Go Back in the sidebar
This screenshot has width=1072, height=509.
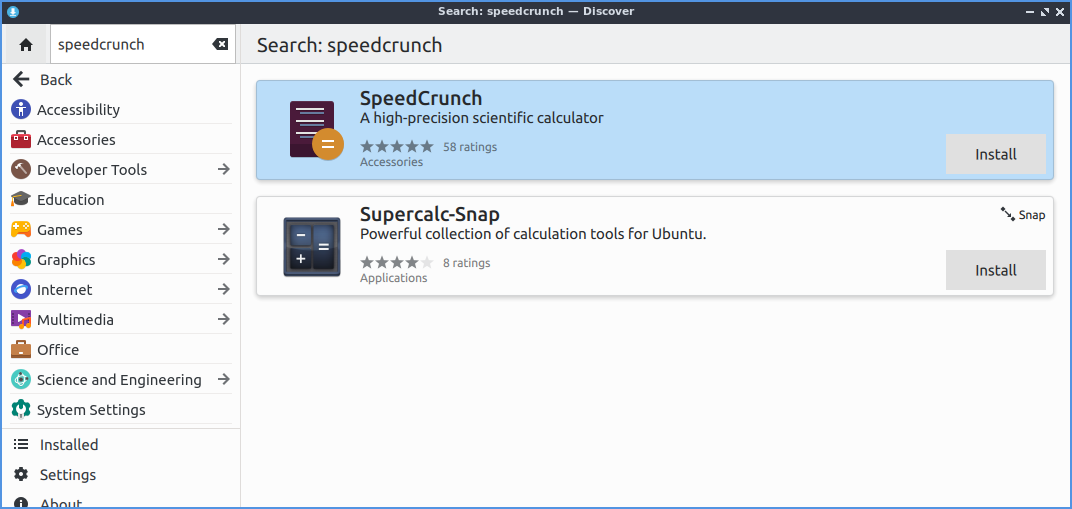pos(55,80)
